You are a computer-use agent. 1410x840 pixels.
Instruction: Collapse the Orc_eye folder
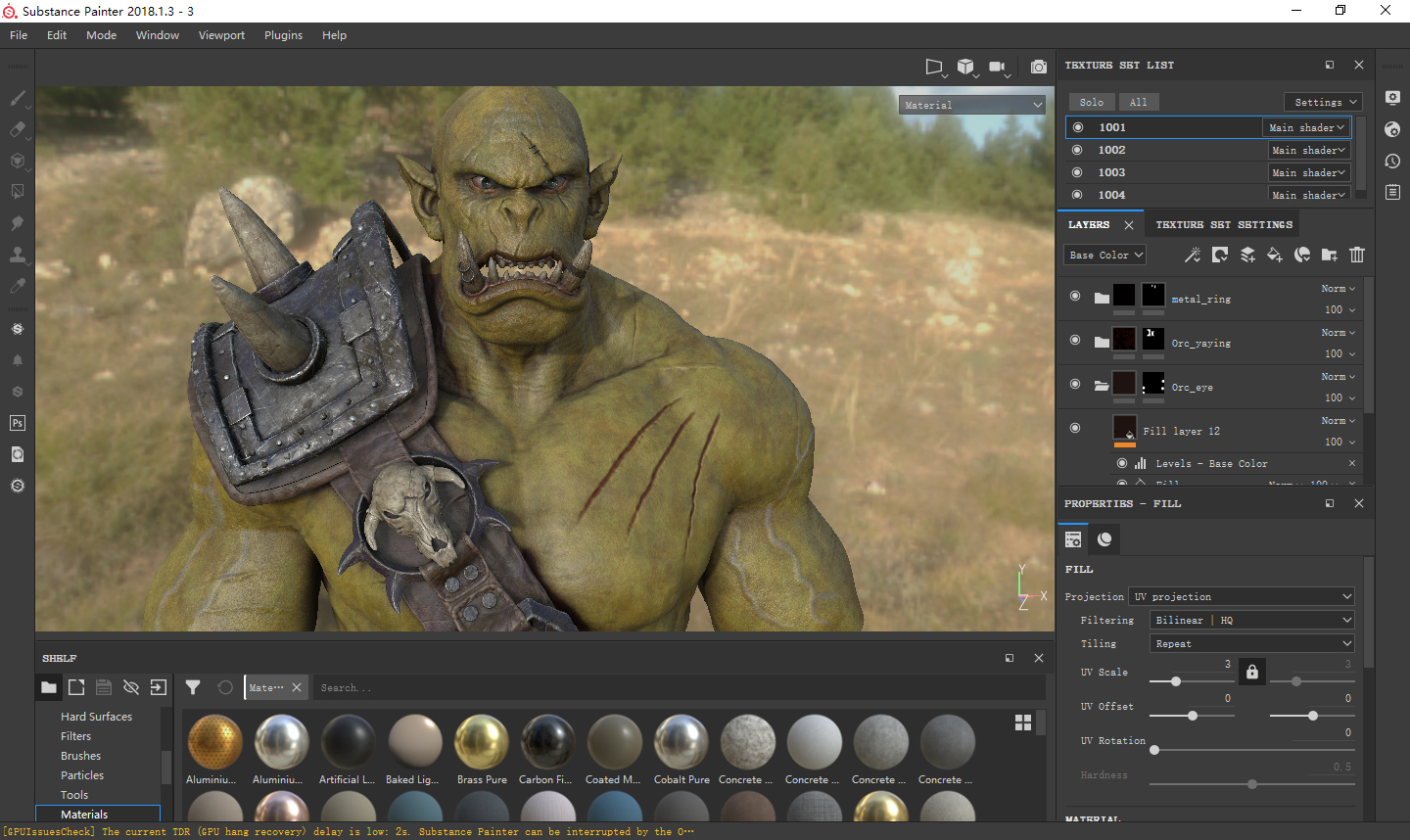pyautogui.click(x=1102, y=385)
